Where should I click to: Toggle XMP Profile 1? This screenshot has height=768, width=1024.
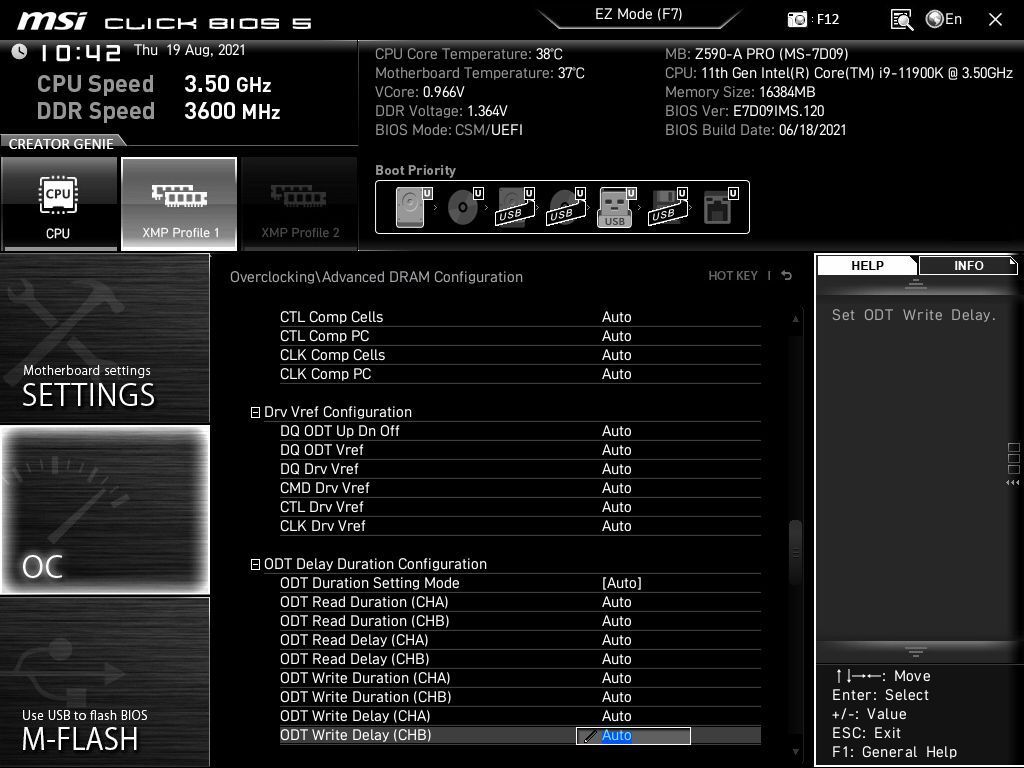[x=179, y=204]
